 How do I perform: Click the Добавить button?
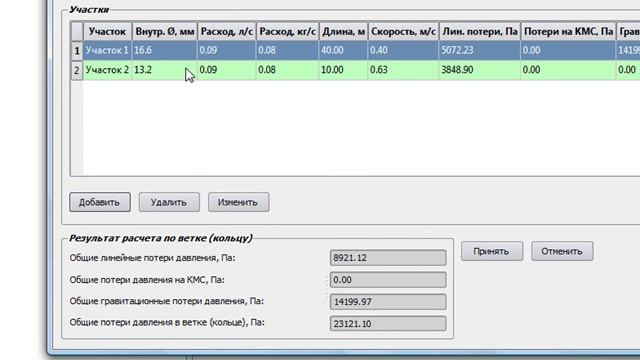pyautogui.click(x=100, y=202)
